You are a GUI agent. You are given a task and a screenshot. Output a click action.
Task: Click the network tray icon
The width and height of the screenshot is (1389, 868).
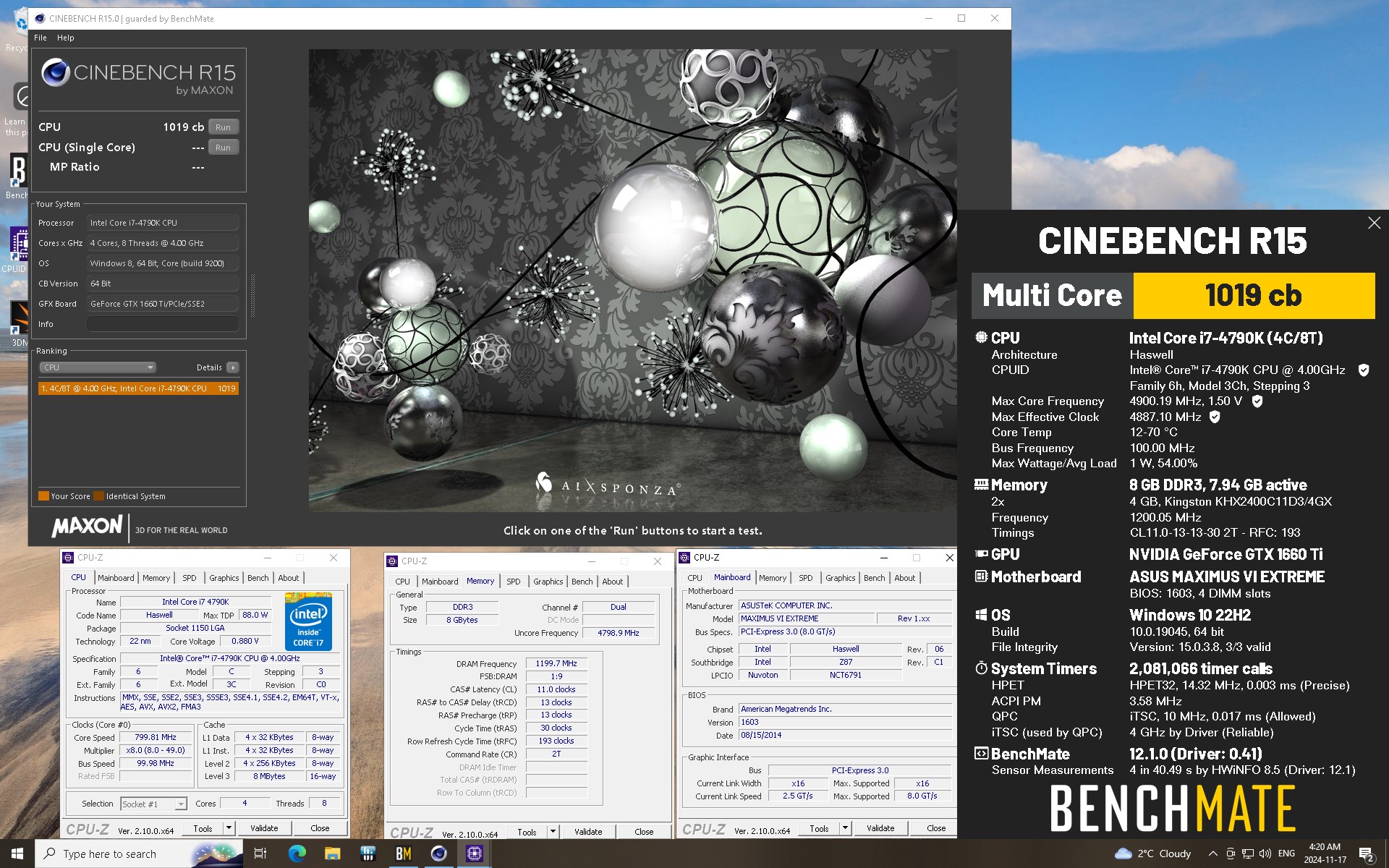[x=1247, y=854]
